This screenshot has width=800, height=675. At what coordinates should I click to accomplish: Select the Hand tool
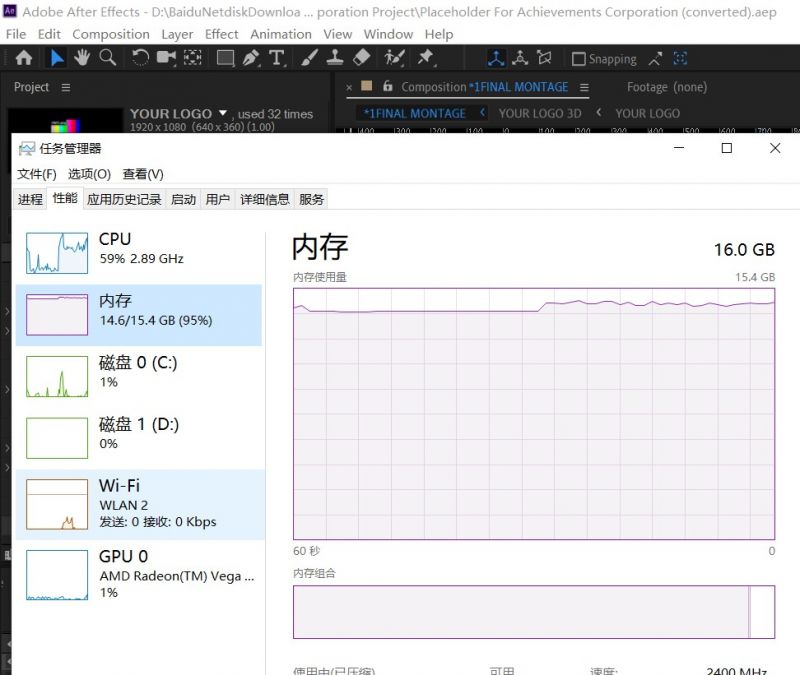click(x=82, y=58)
